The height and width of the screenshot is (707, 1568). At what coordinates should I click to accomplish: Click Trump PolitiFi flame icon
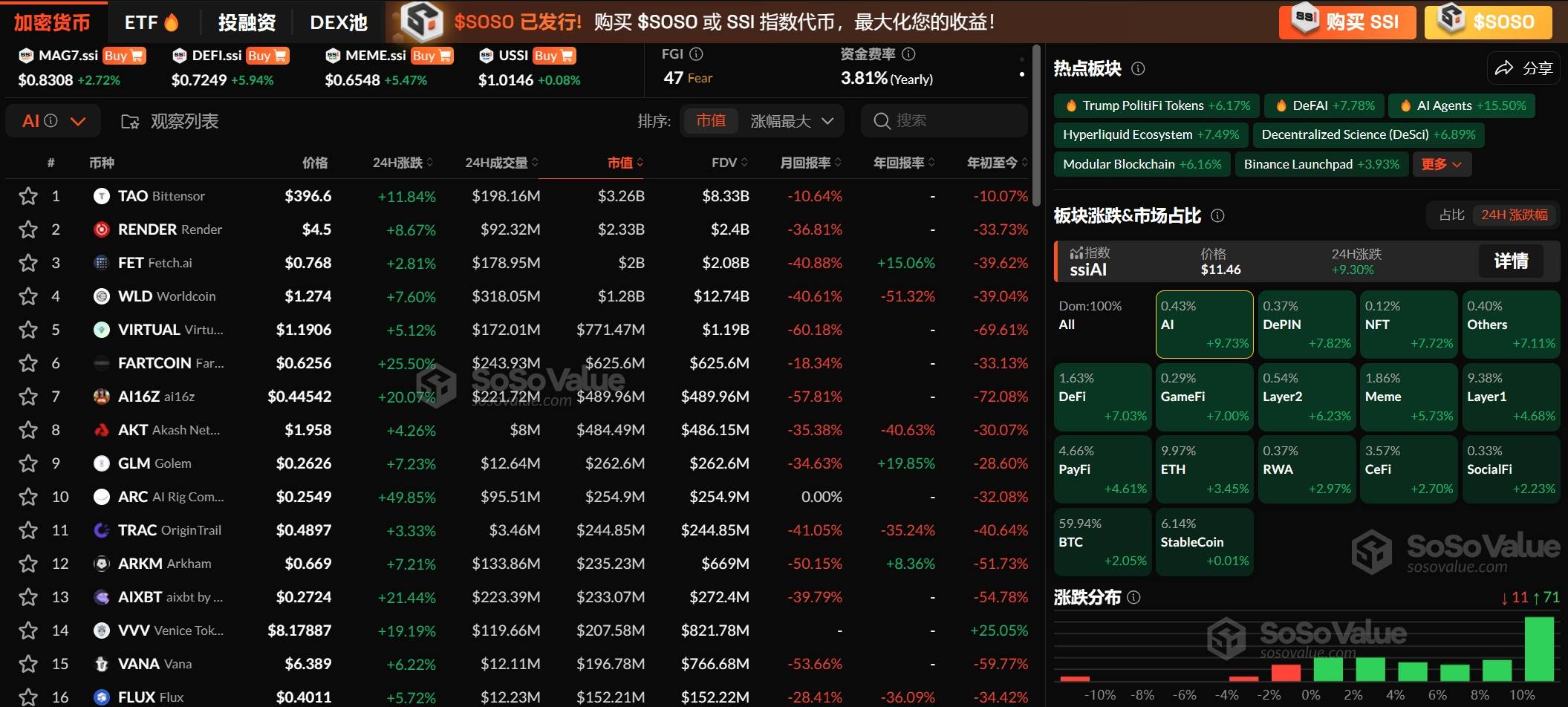tap(1071, 105)
